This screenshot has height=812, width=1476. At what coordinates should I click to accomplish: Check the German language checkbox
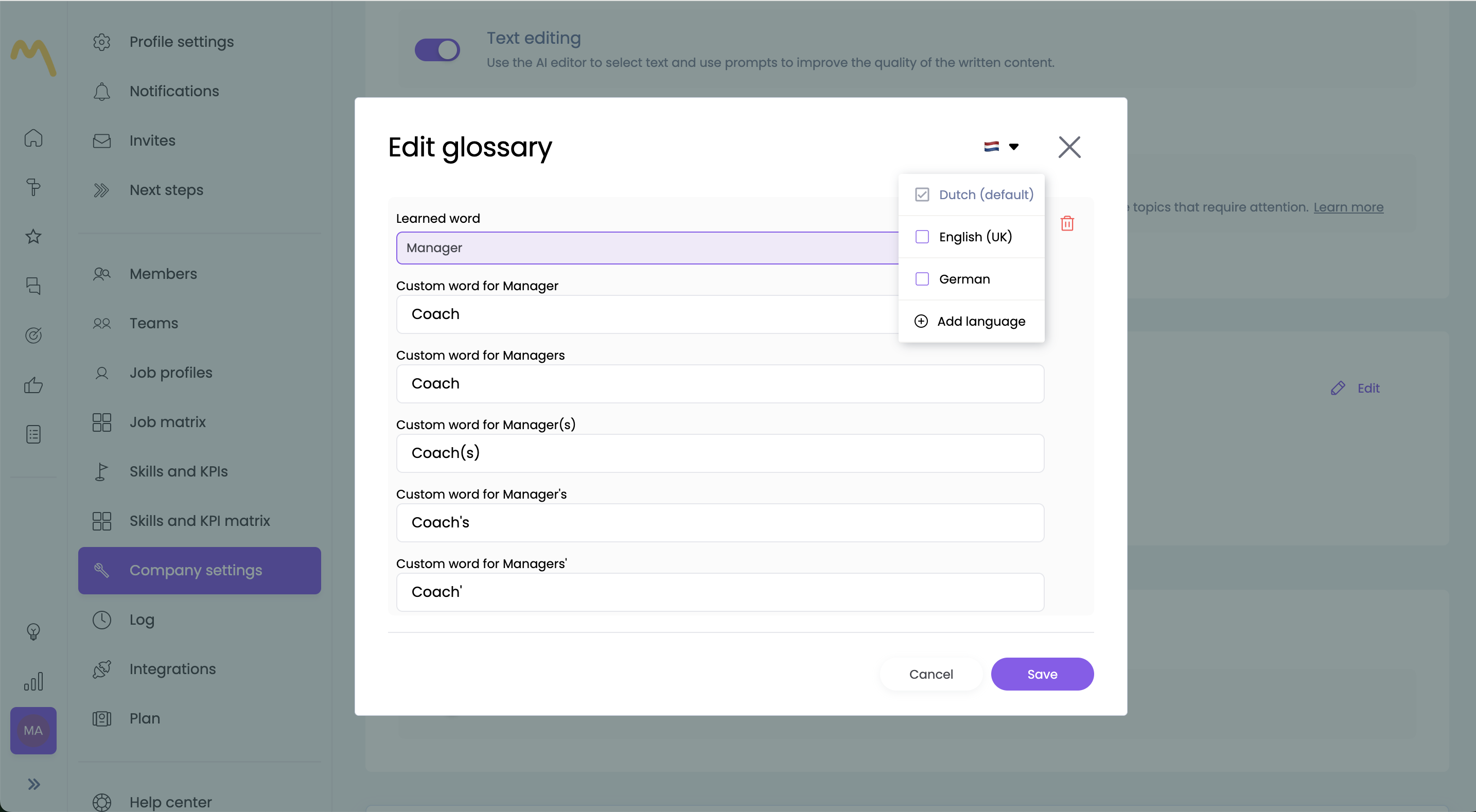pos(922,279)
